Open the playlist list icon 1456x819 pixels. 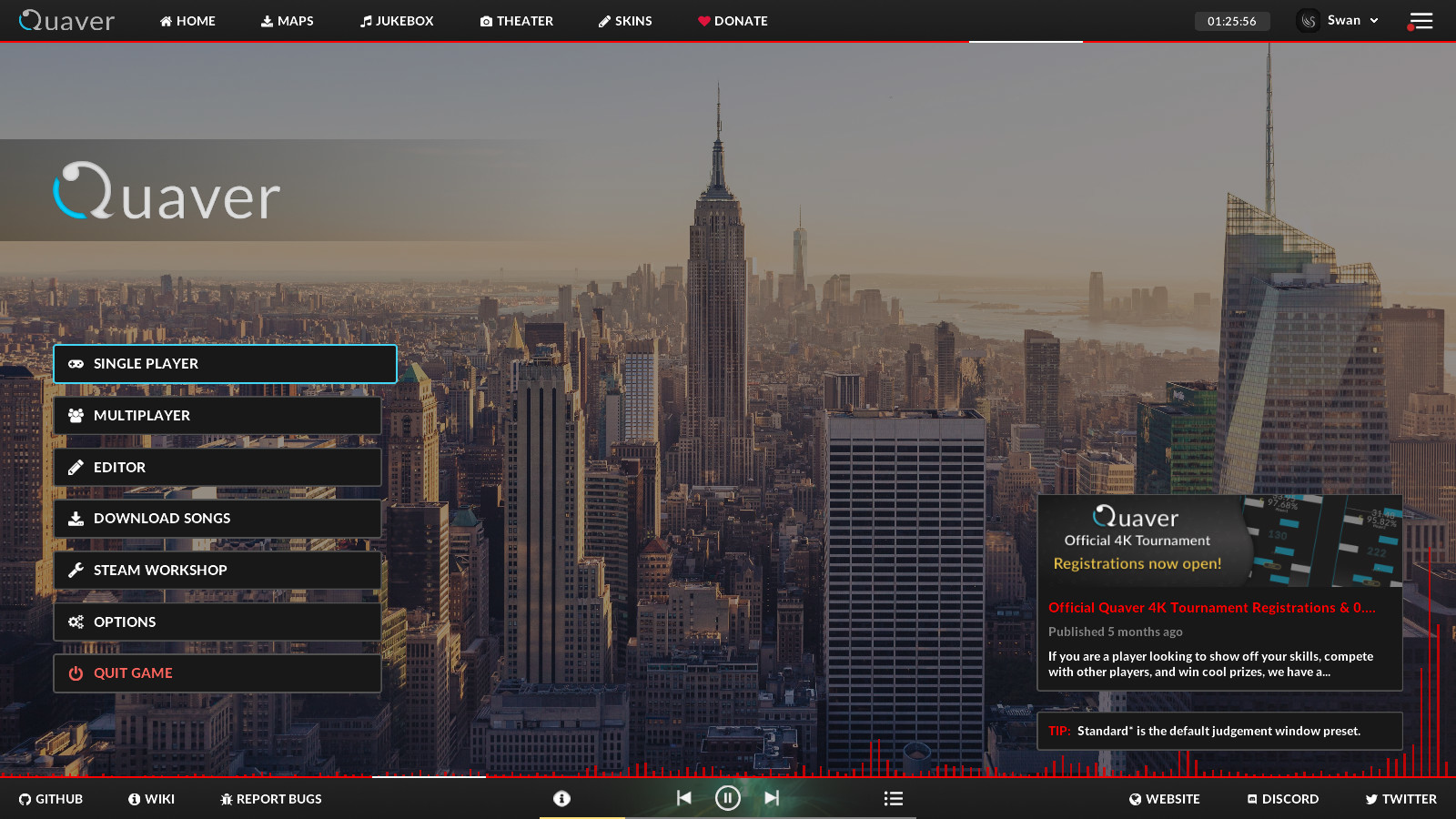tap(893, 798)
